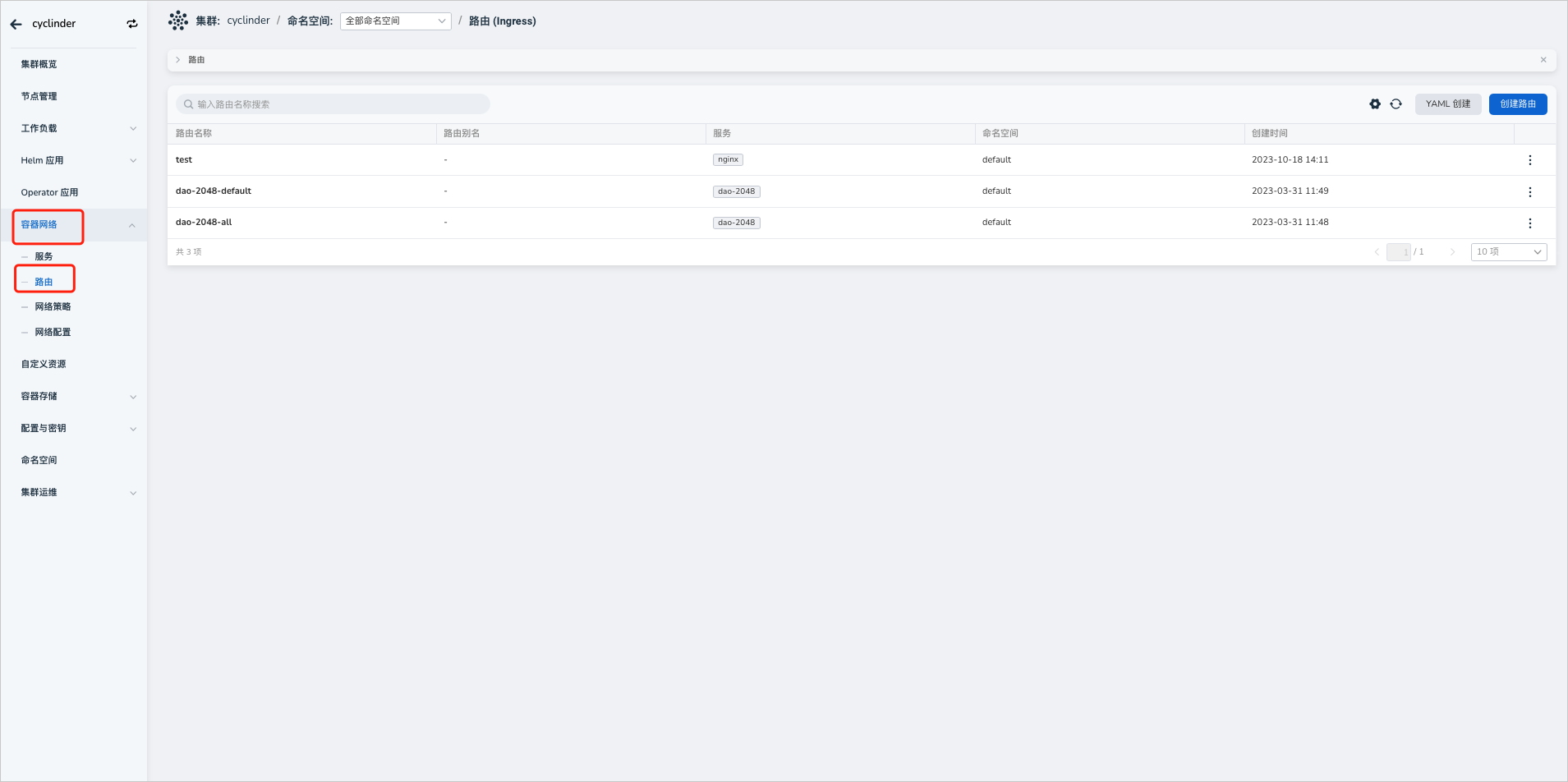1568x782 pixels.
Task: Go to previous page arrow
Action: 1377,252
